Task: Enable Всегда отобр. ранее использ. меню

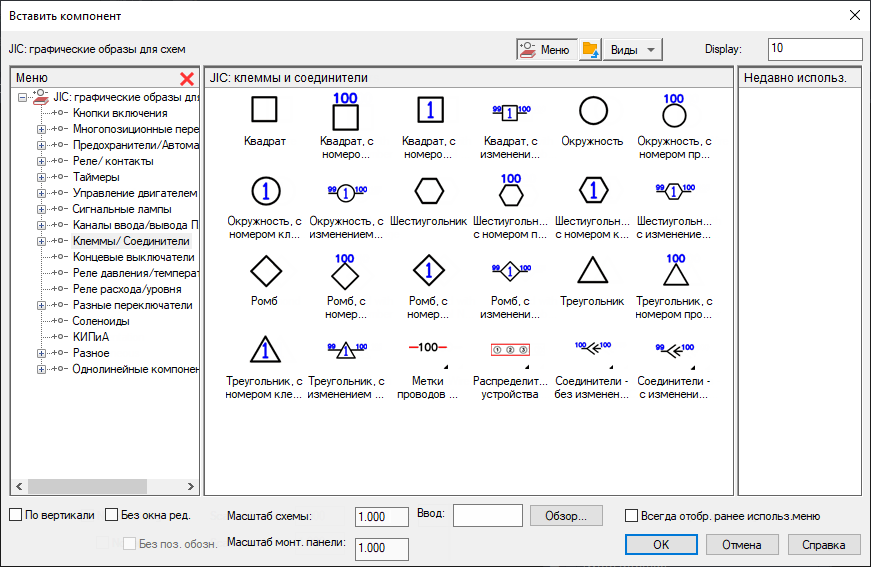Action: pos(632,516)
